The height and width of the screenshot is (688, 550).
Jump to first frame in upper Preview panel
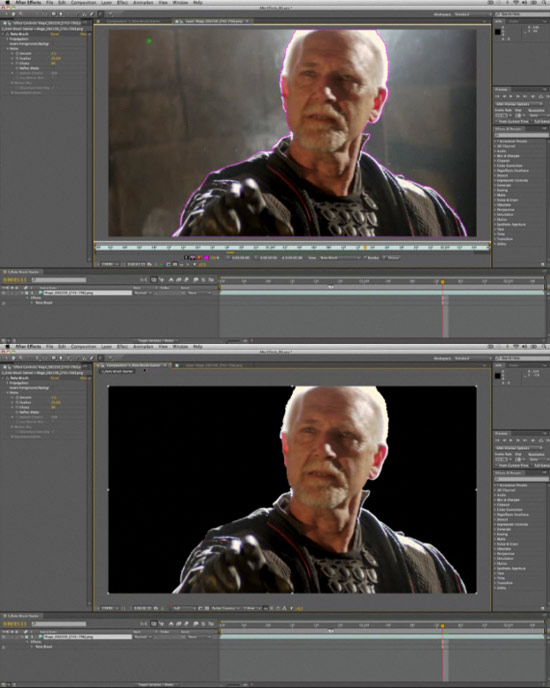(x=498, y=96)
